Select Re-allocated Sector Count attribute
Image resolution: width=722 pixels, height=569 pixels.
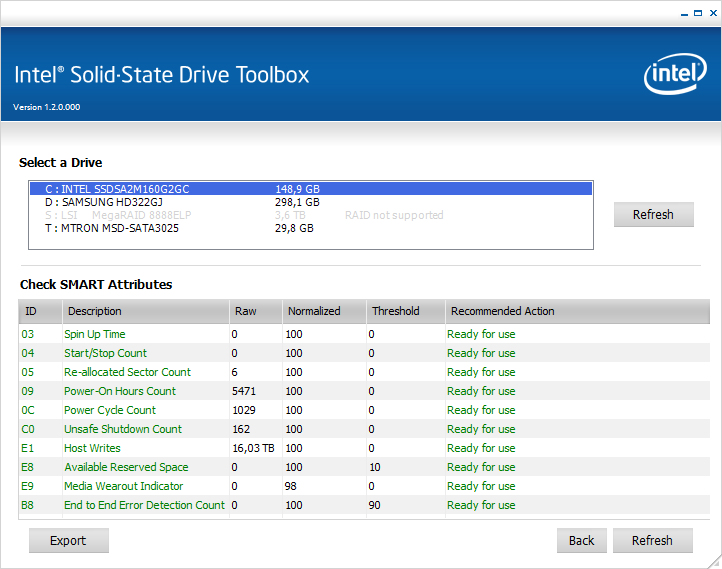tap(364, 372)
